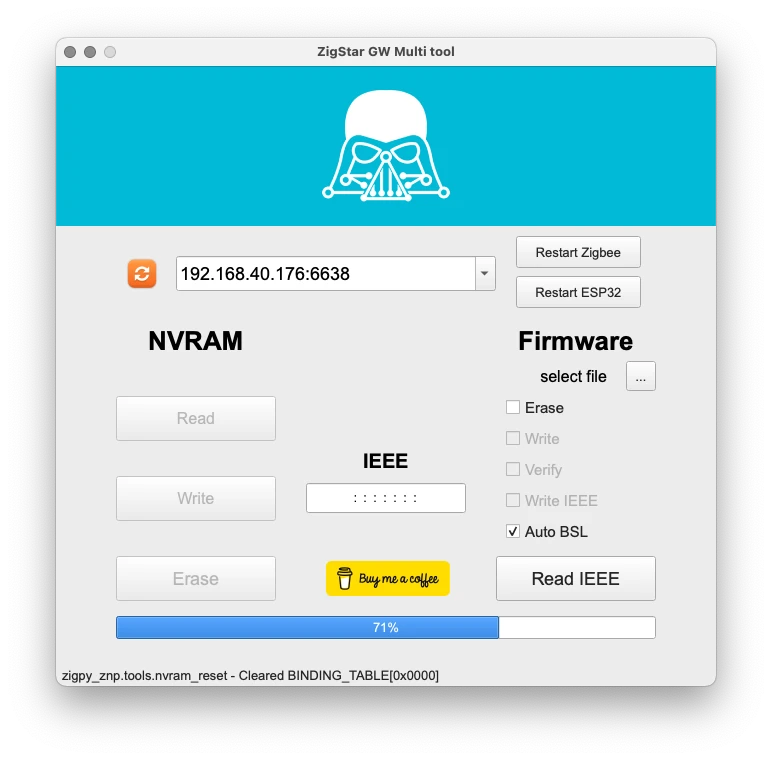The image size is (772, 760).
Task: Open the gateway address dropdown arrow
Action: pyautogui.click(x=485, y=274)
